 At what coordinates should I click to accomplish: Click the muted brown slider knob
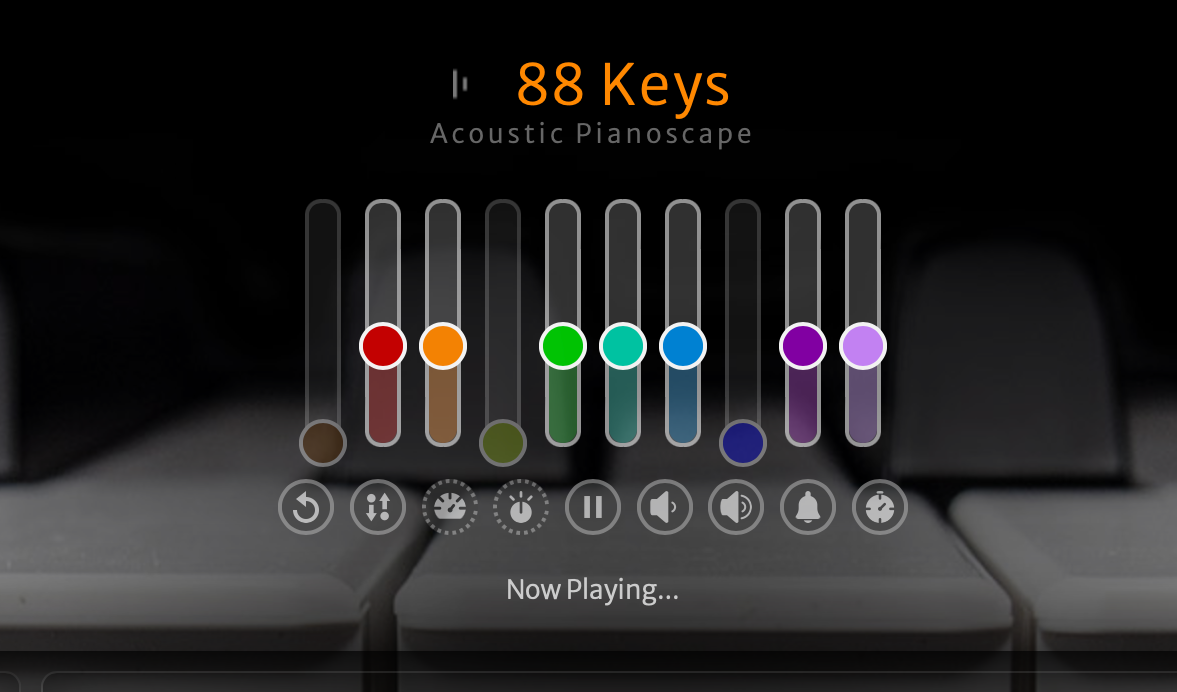click(323, 443)
